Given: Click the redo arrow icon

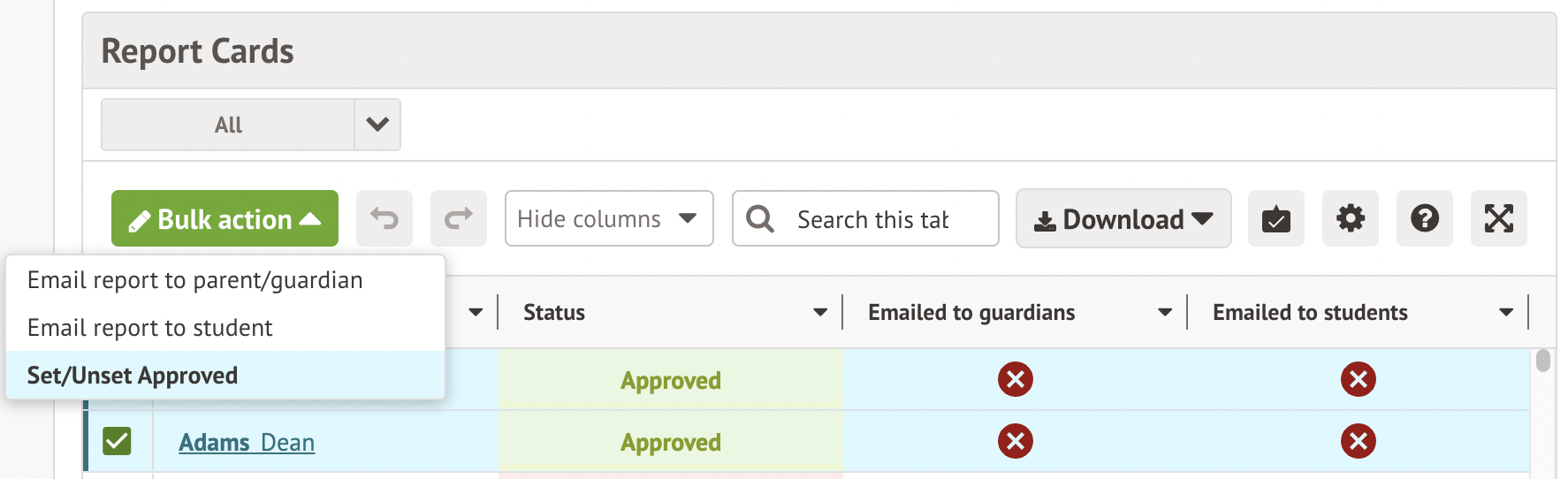Looking at the screenshot, I should tap(459, 218).
